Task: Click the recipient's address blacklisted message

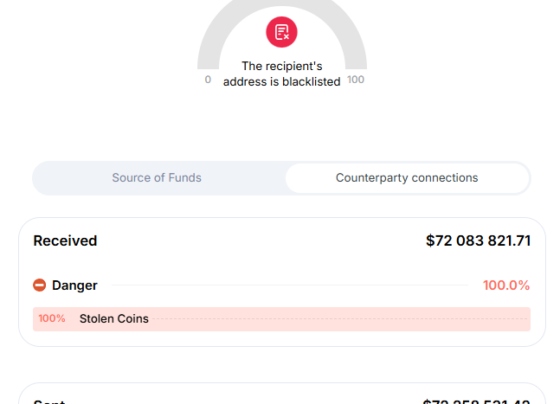Action: [282, 74]
